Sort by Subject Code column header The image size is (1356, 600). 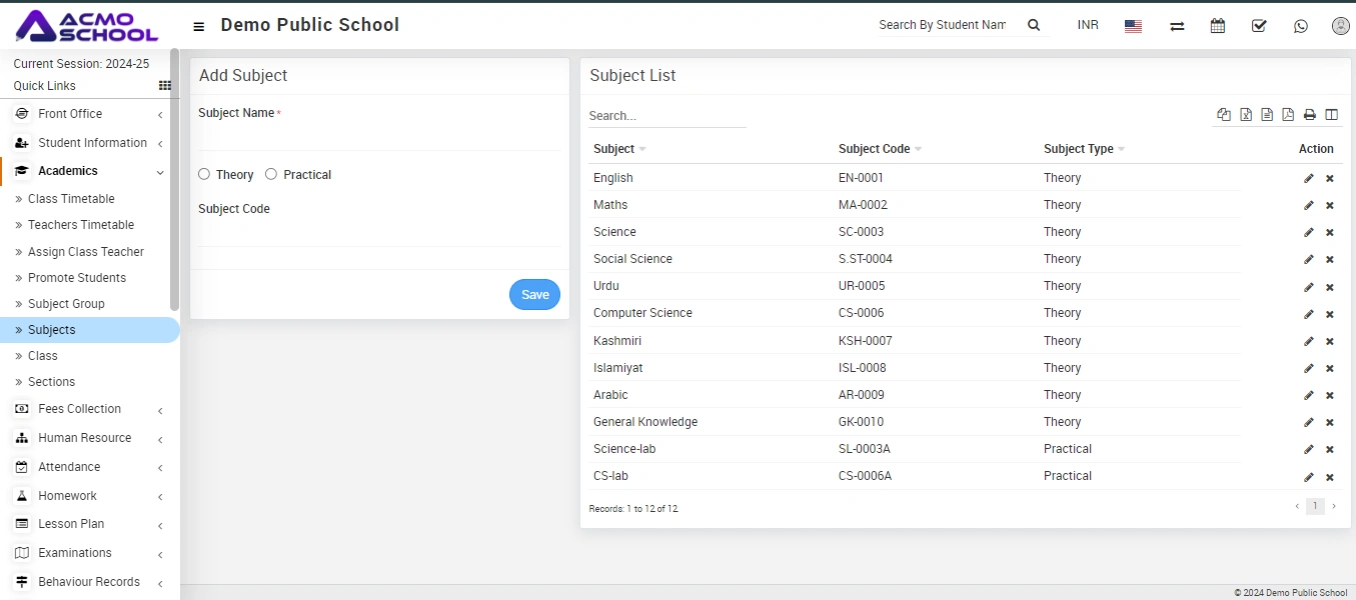click(874, 149)
